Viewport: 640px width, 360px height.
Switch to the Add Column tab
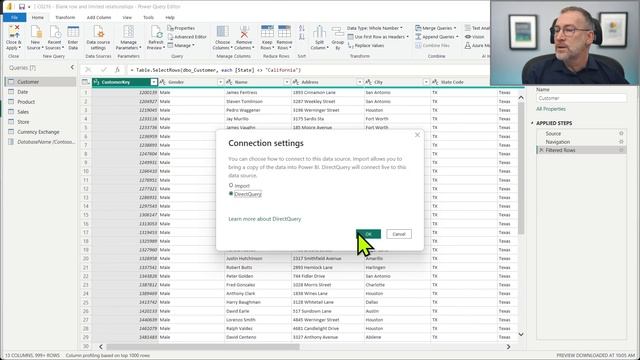(x=99, y=18)
